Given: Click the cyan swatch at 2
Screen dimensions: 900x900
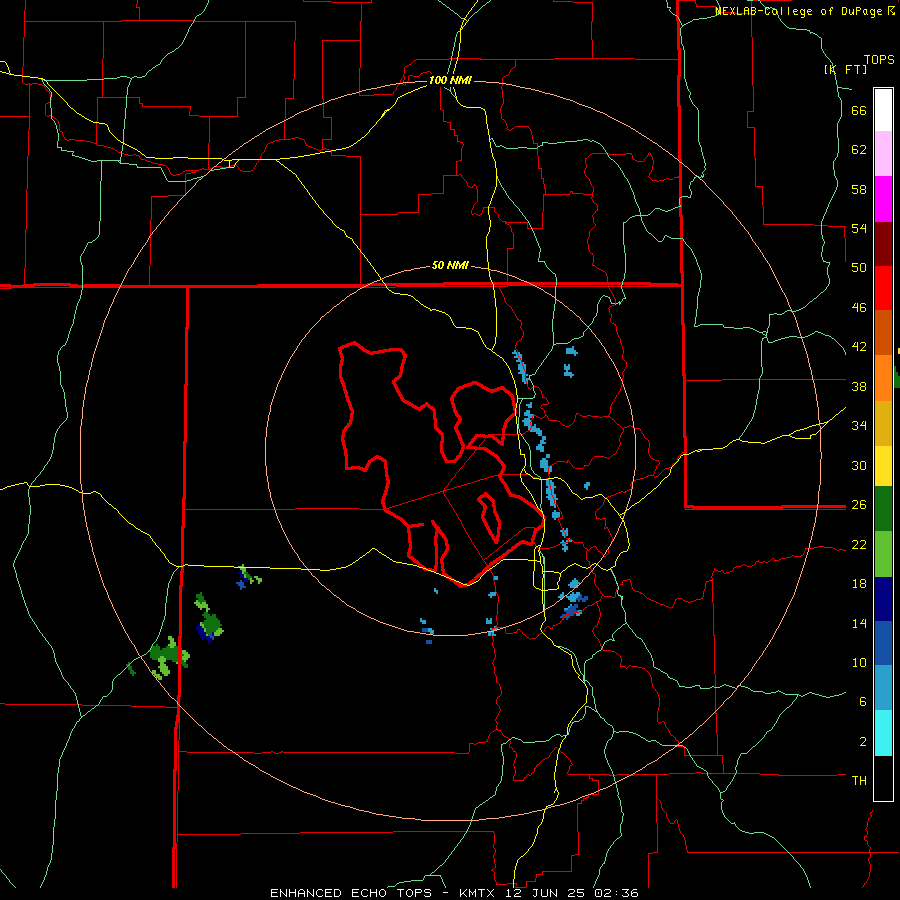Looking at the screenshot, I should pos(883,733).
